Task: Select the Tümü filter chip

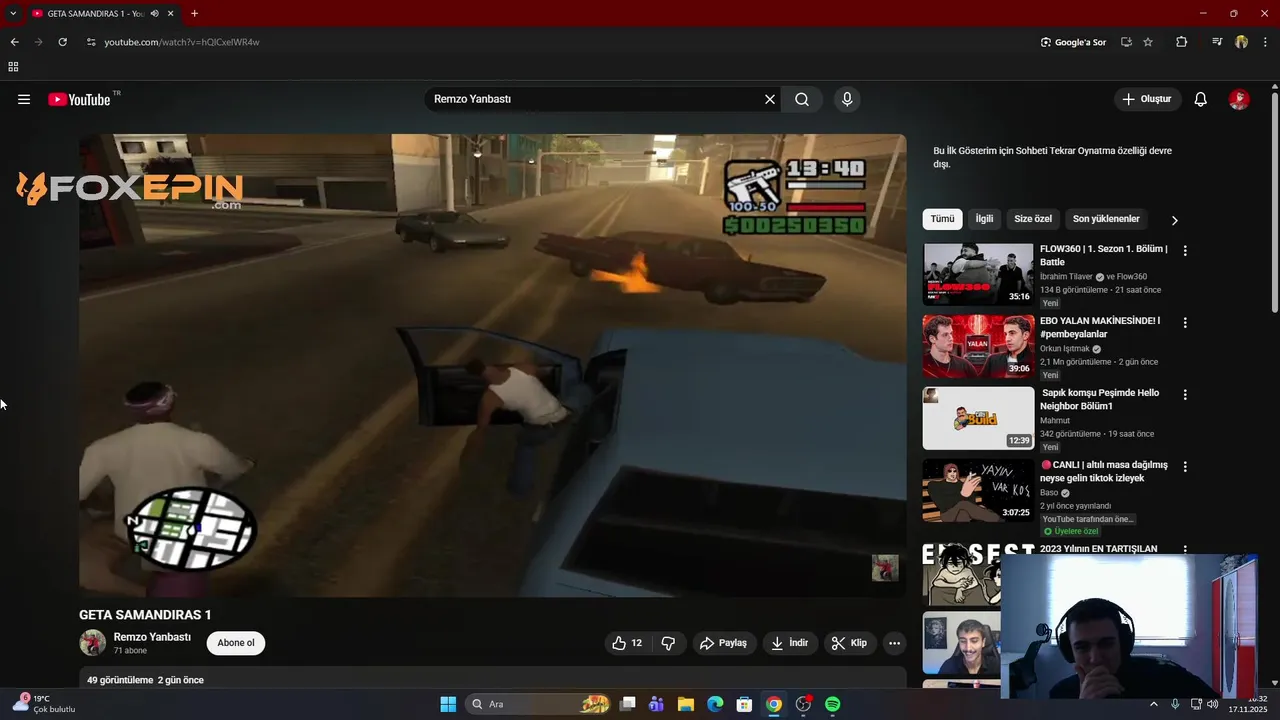Action: [x=942, y=219]
